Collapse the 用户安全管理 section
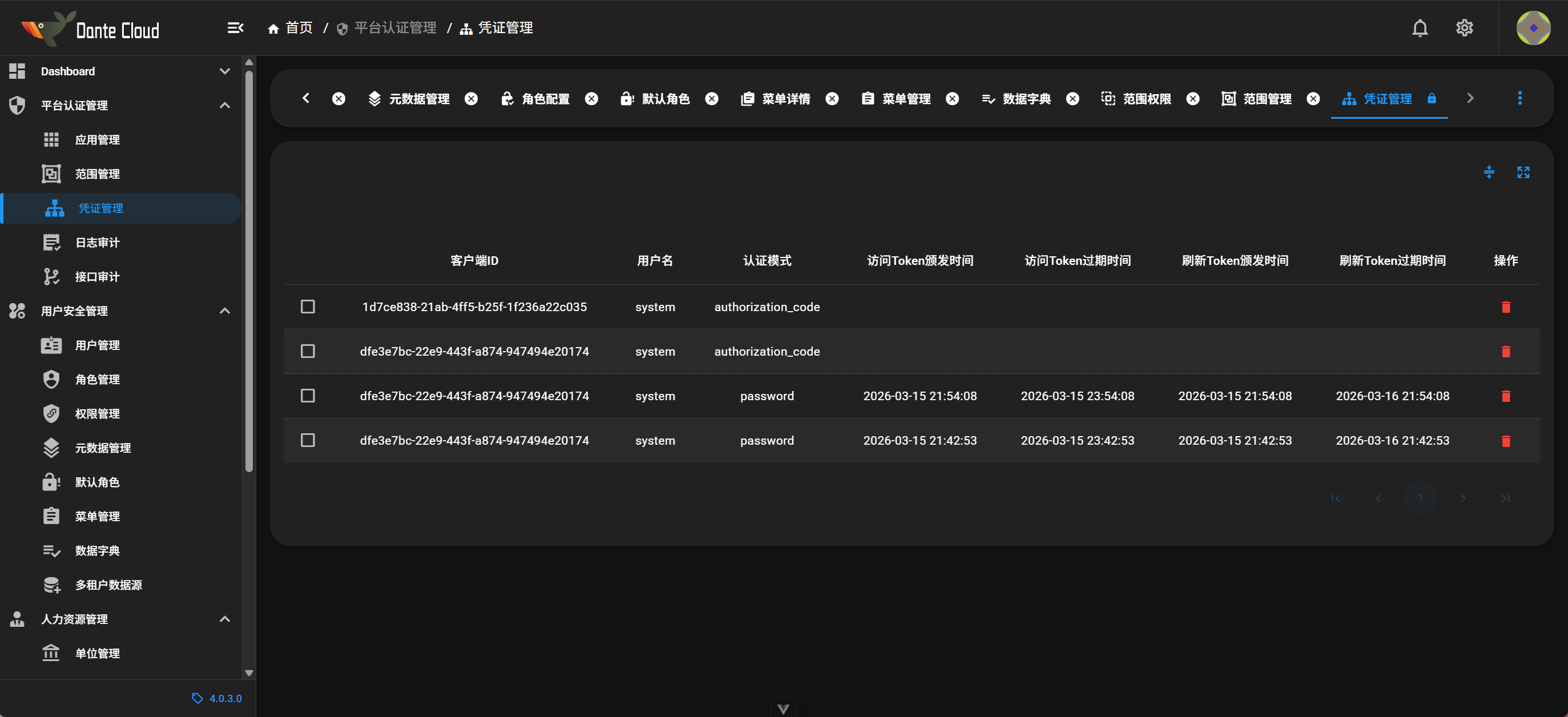This screenshot has height=717, width=1568. [224, 311]
